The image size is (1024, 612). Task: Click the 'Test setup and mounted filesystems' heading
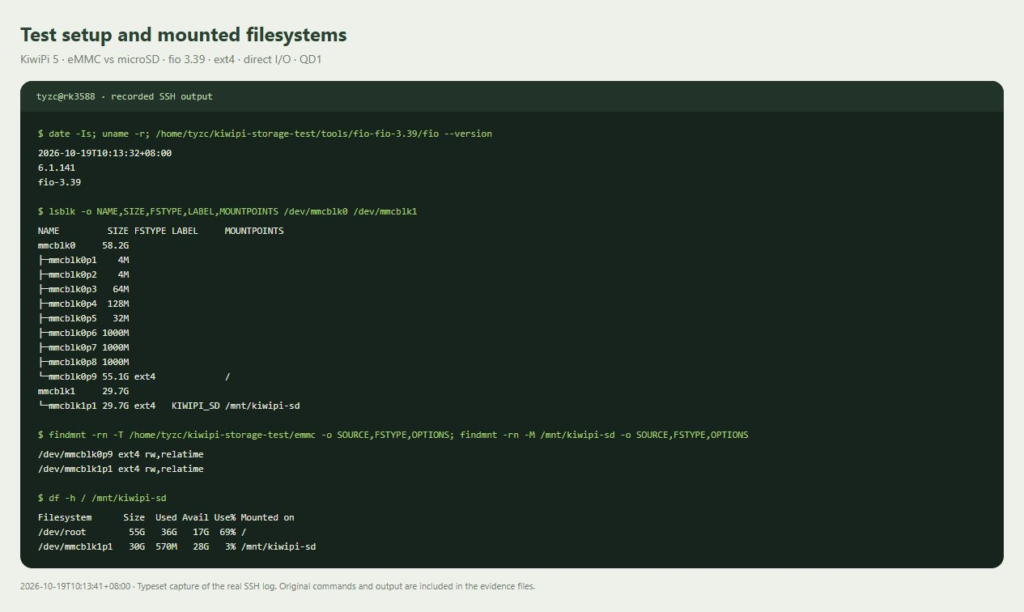(184, 35)
